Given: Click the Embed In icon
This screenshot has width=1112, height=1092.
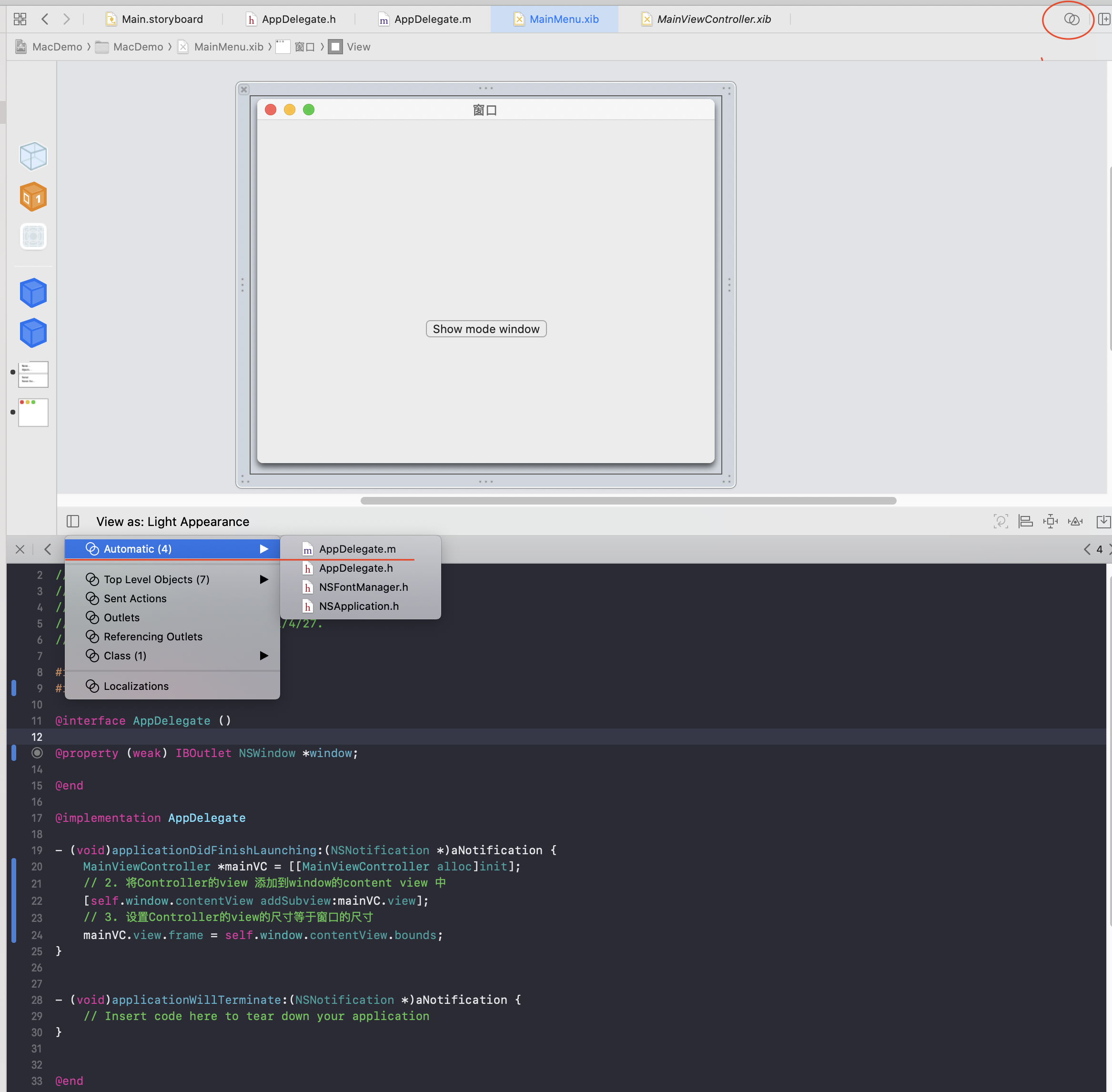Looking at the screenshot, I should tap(1103, 521).
